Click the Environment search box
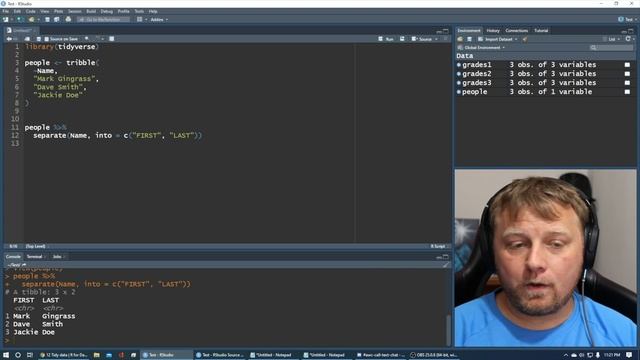640x360 pixels. point(611,48)
